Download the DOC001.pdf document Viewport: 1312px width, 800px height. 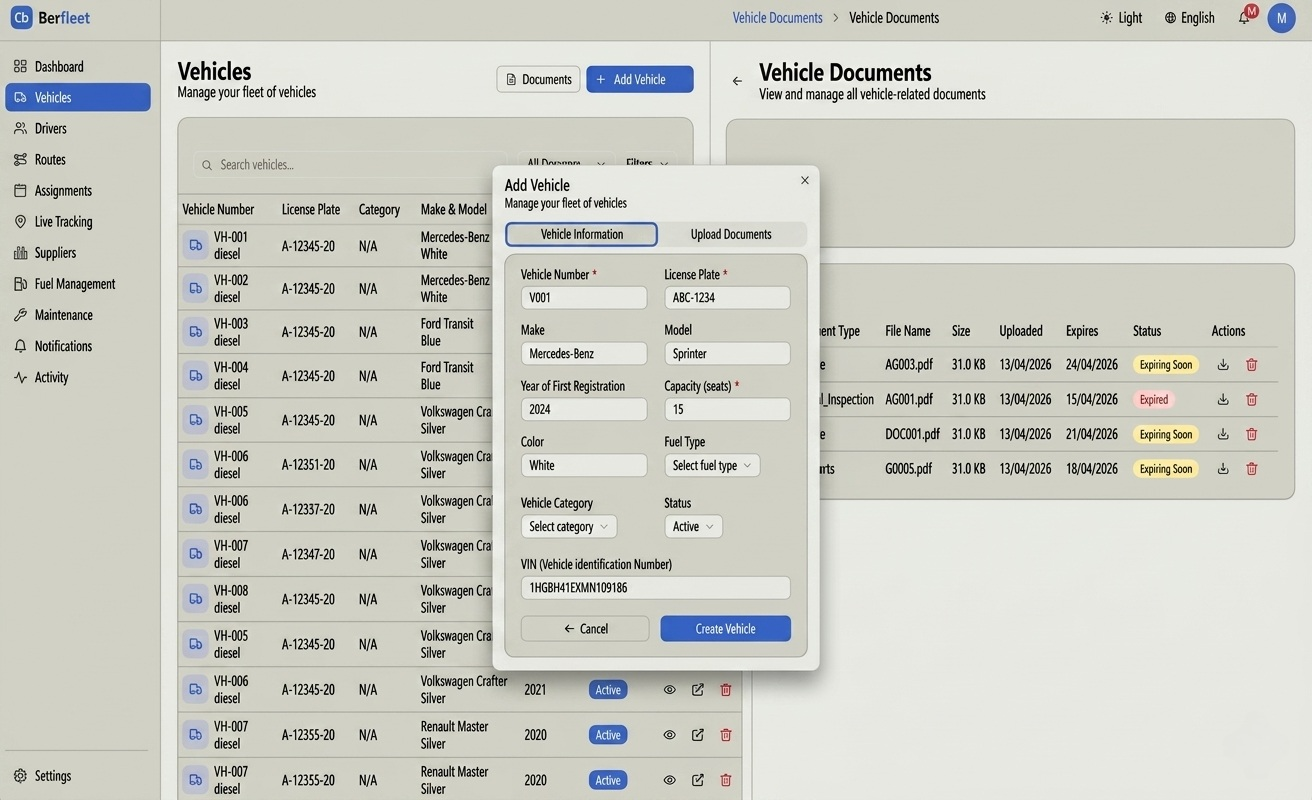(x=1223, y=434)
